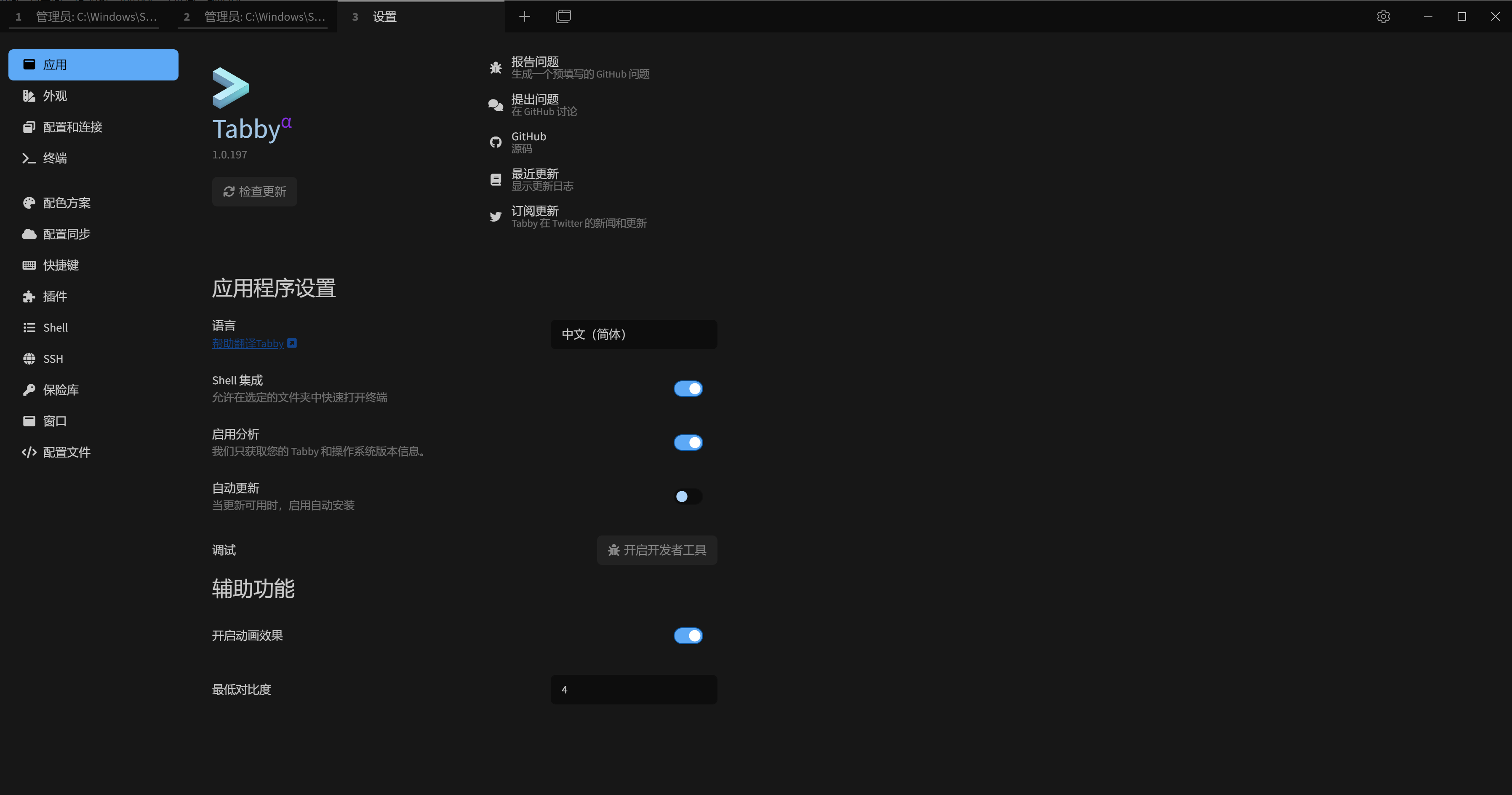The width and height of the screenshot is (1512, 795).
Task: Open the 语言 dropdown showing 中文（简体）
Action: (x=634, y=335)
